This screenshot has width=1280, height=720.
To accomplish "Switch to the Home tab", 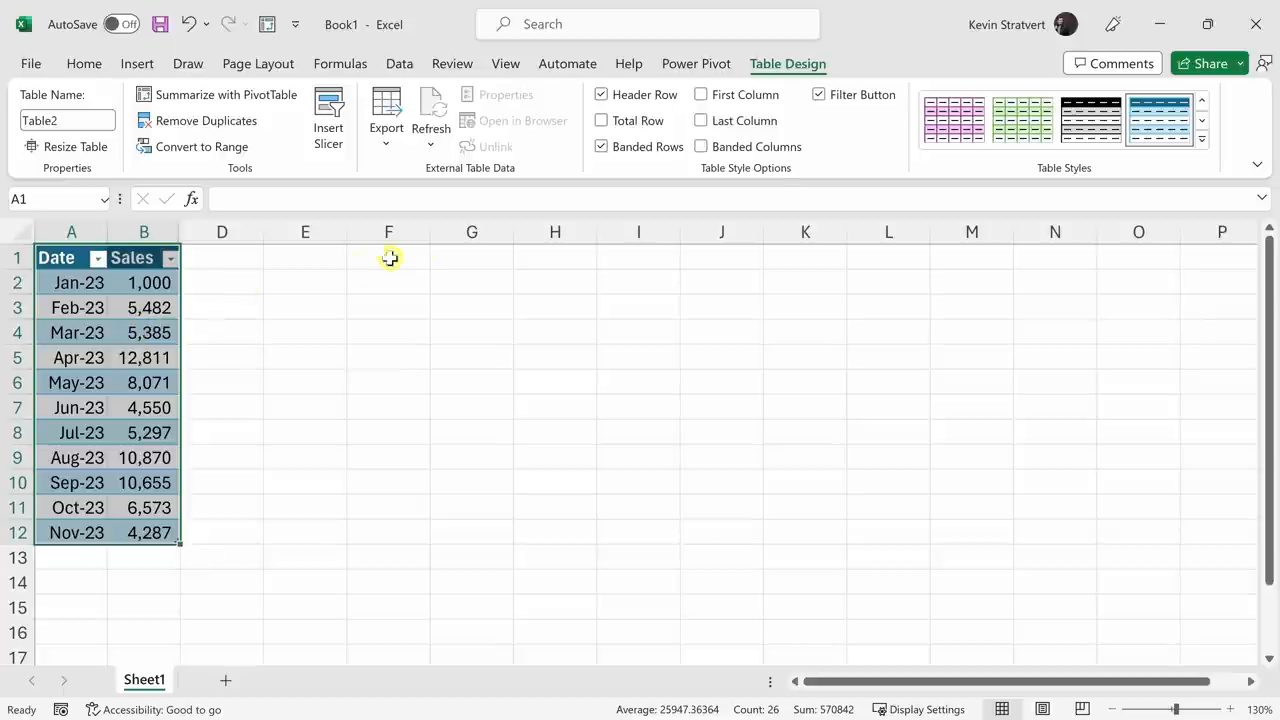I will point(84,63).
